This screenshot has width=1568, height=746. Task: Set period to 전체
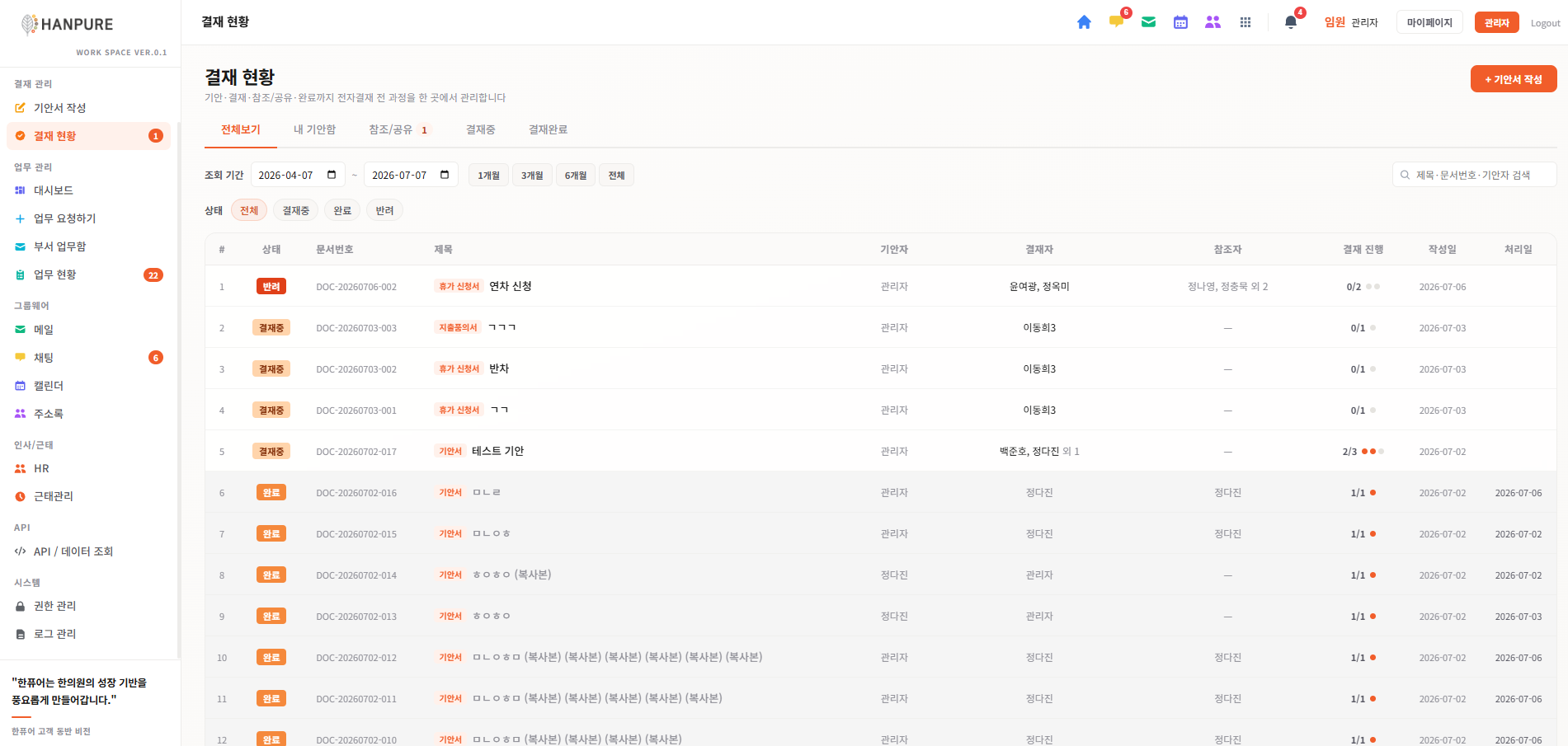(616, 175)
